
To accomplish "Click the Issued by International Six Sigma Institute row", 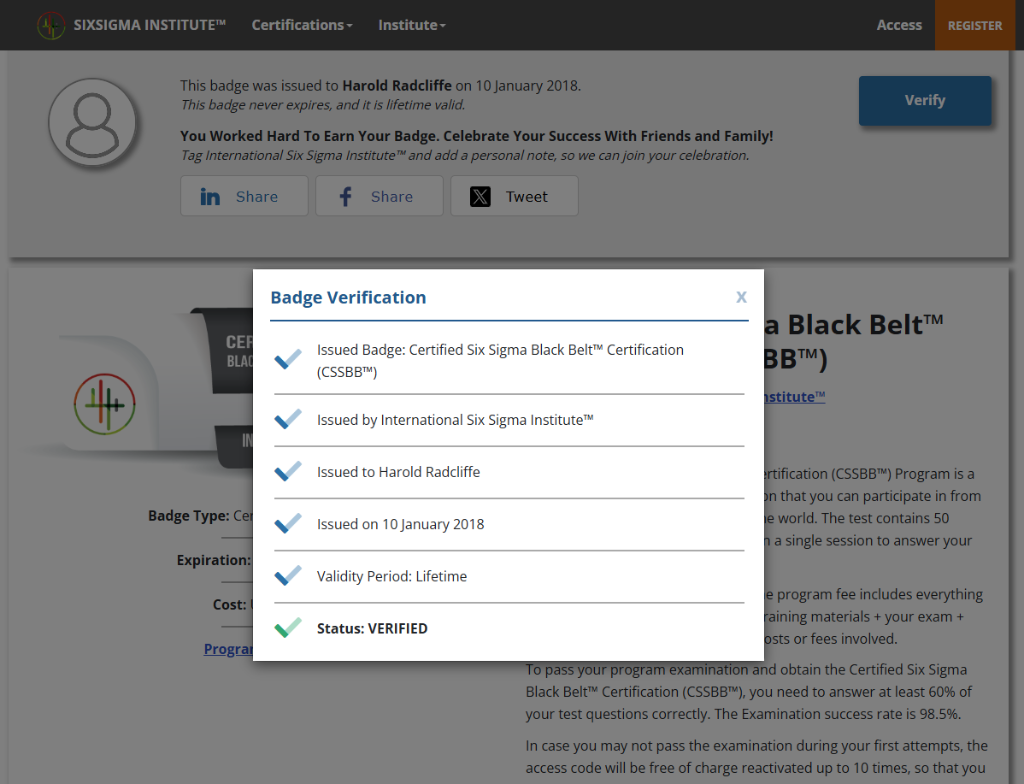I will 455,420.
